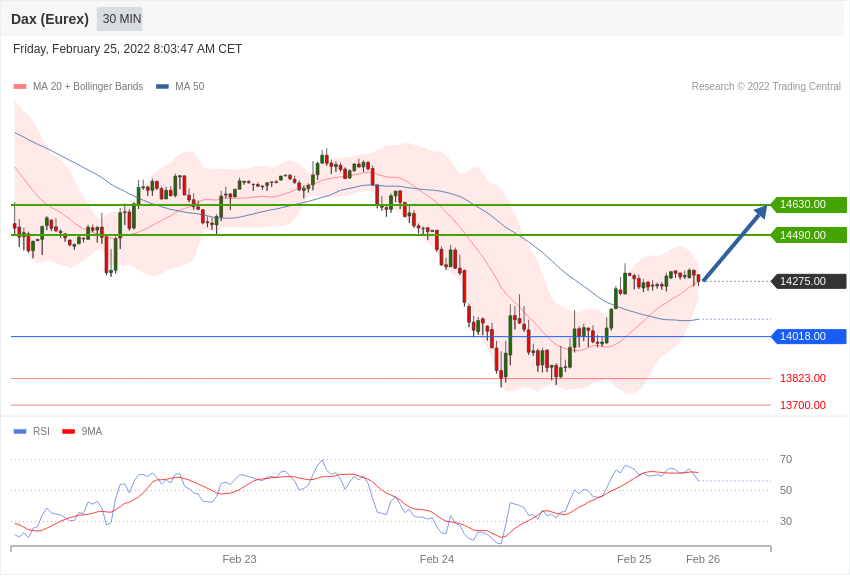
Task: Select the 14630.00 green resistance price tag
Action: coord(808,205)
